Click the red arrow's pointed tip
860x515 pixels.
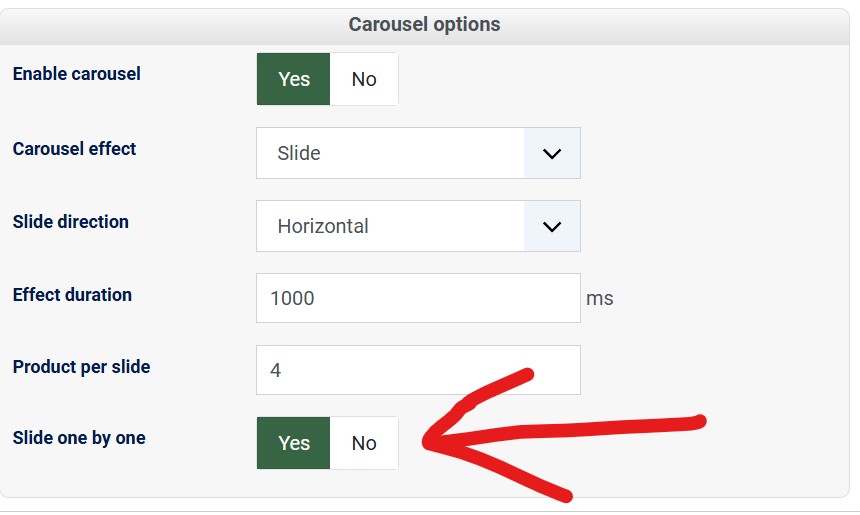[x=428, y=441]
